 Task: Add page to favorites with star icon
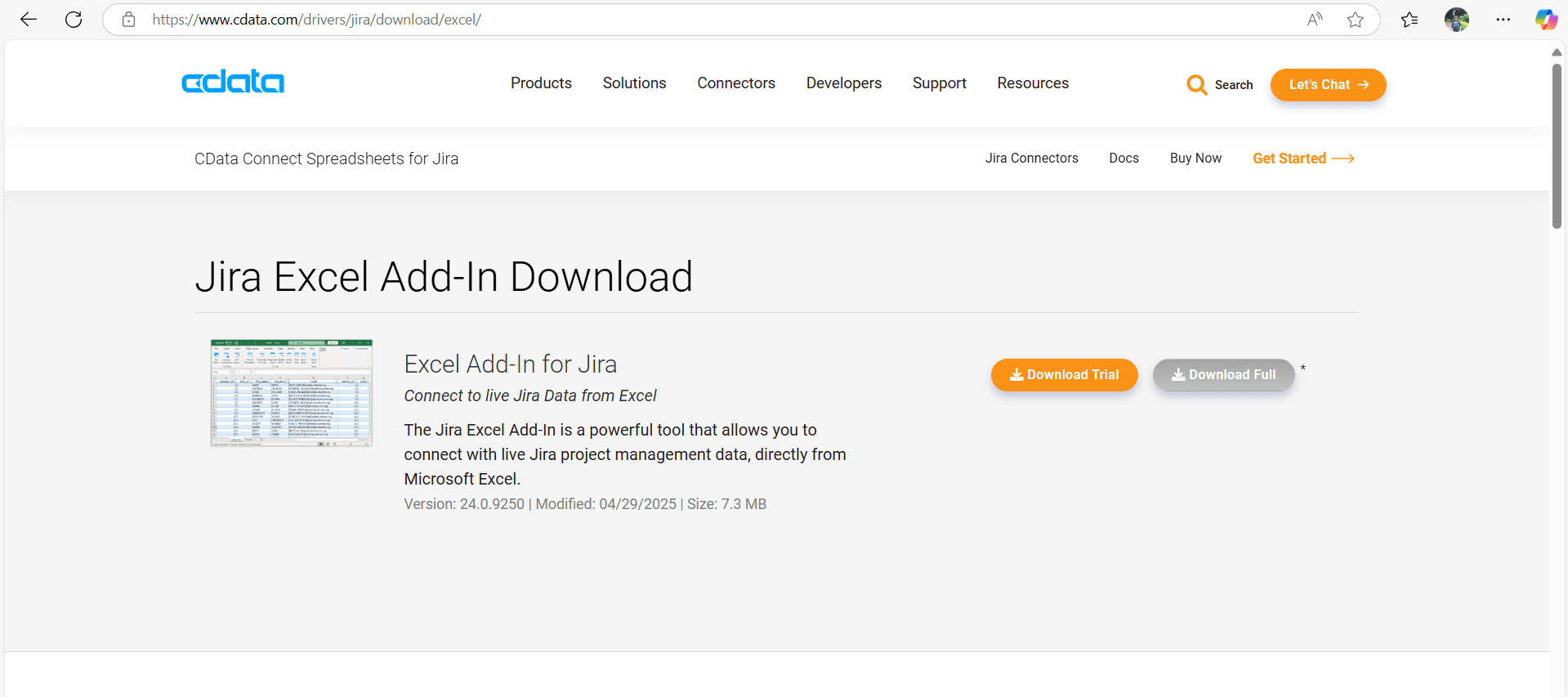tap(1356, 20)
